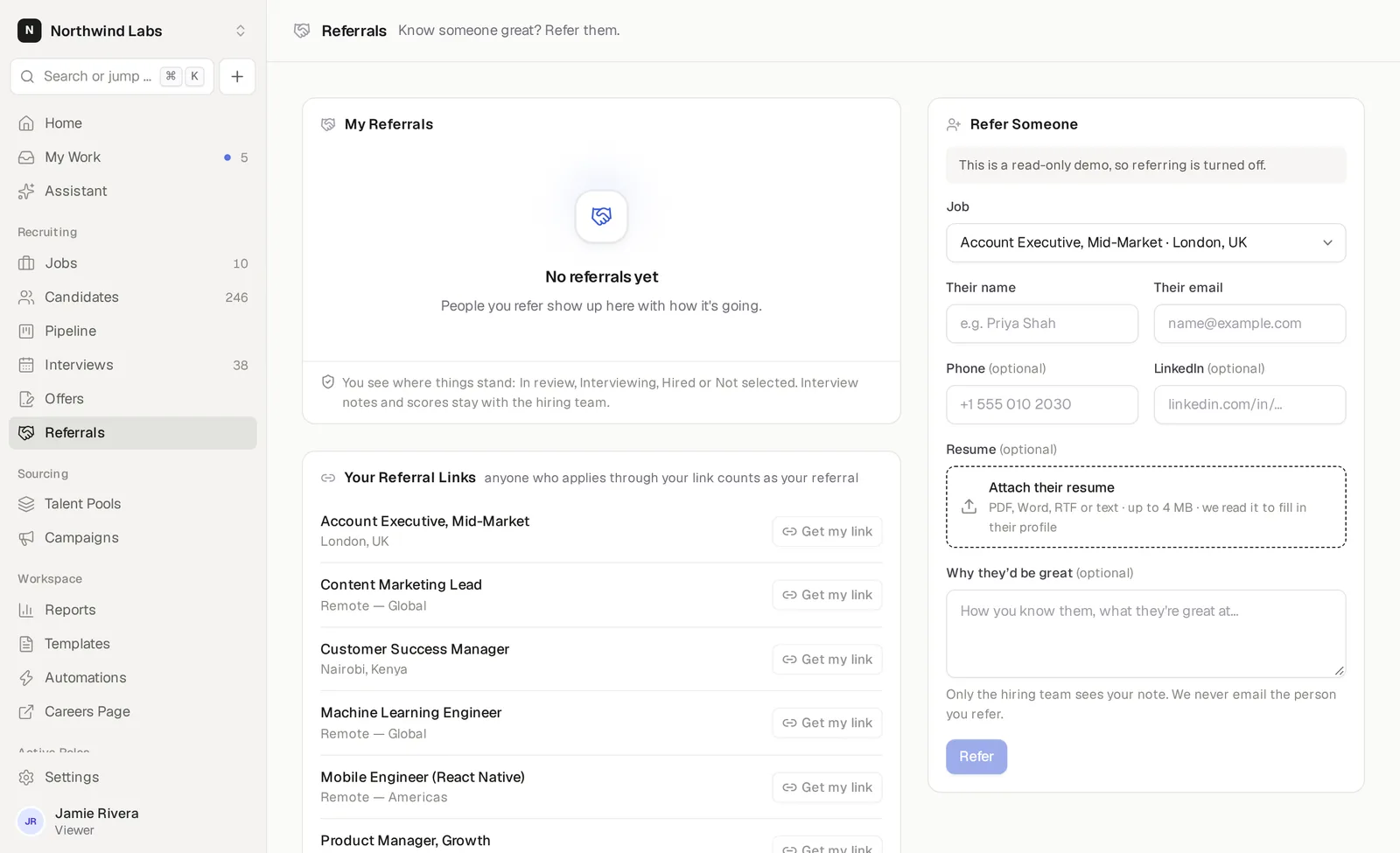Click the Phone input field
Image resolution: width=1400 pixels, height=853 pixels.
[x=1041, y=404]
